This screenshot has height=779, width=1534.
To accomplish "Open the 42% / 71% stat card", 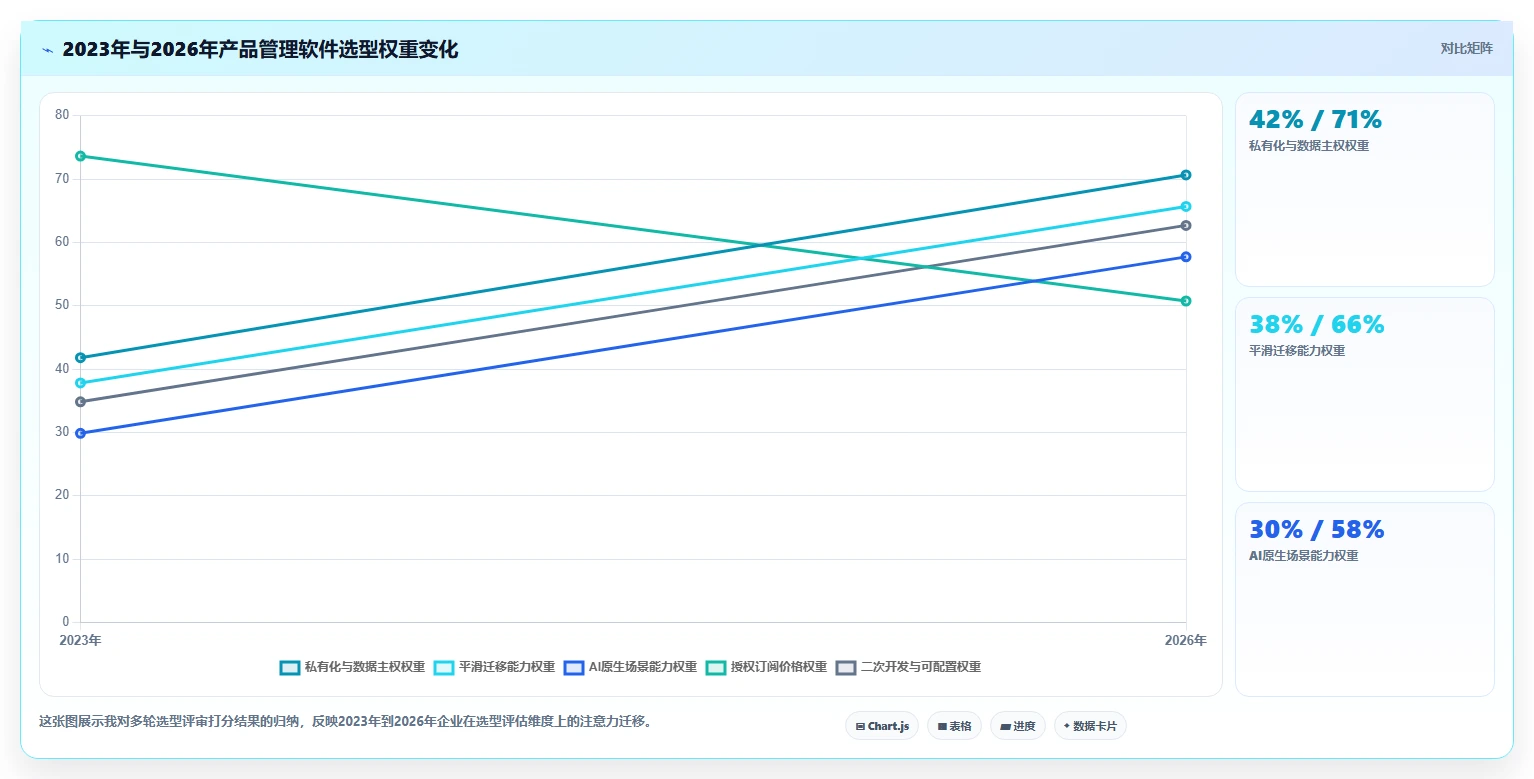I will coord(1365,190).
